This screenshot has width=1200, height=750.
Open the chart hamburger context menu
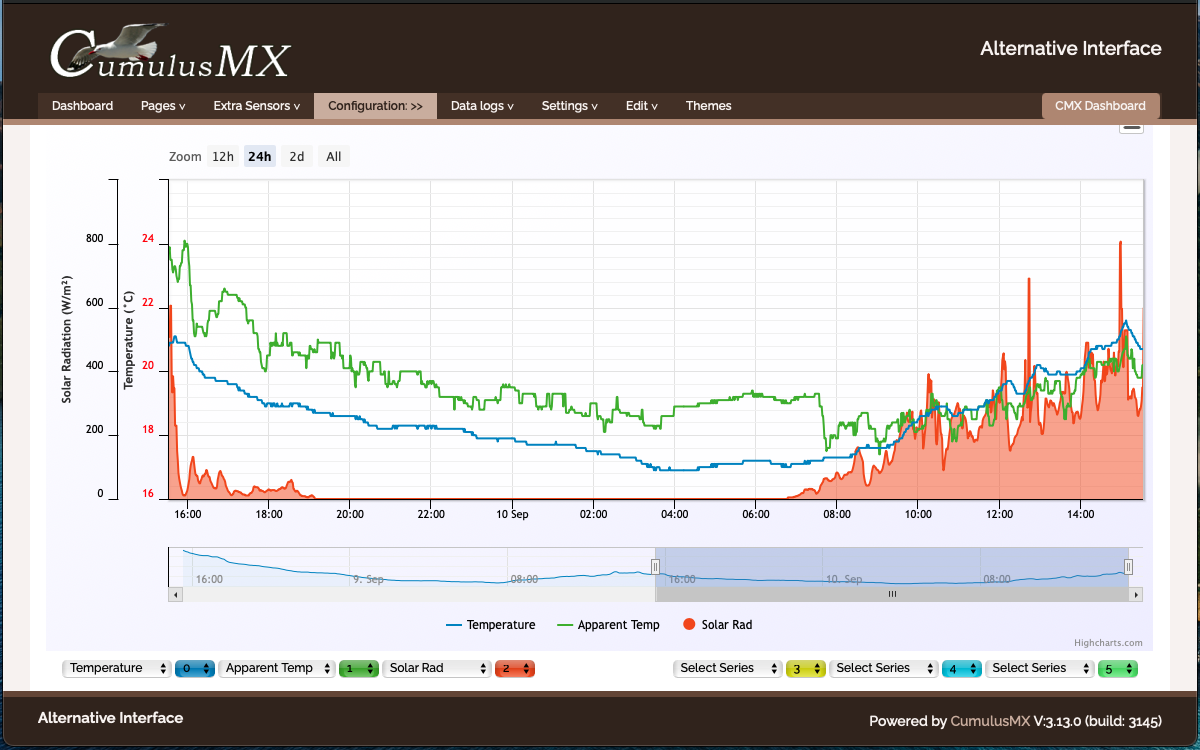[1131, 127]
